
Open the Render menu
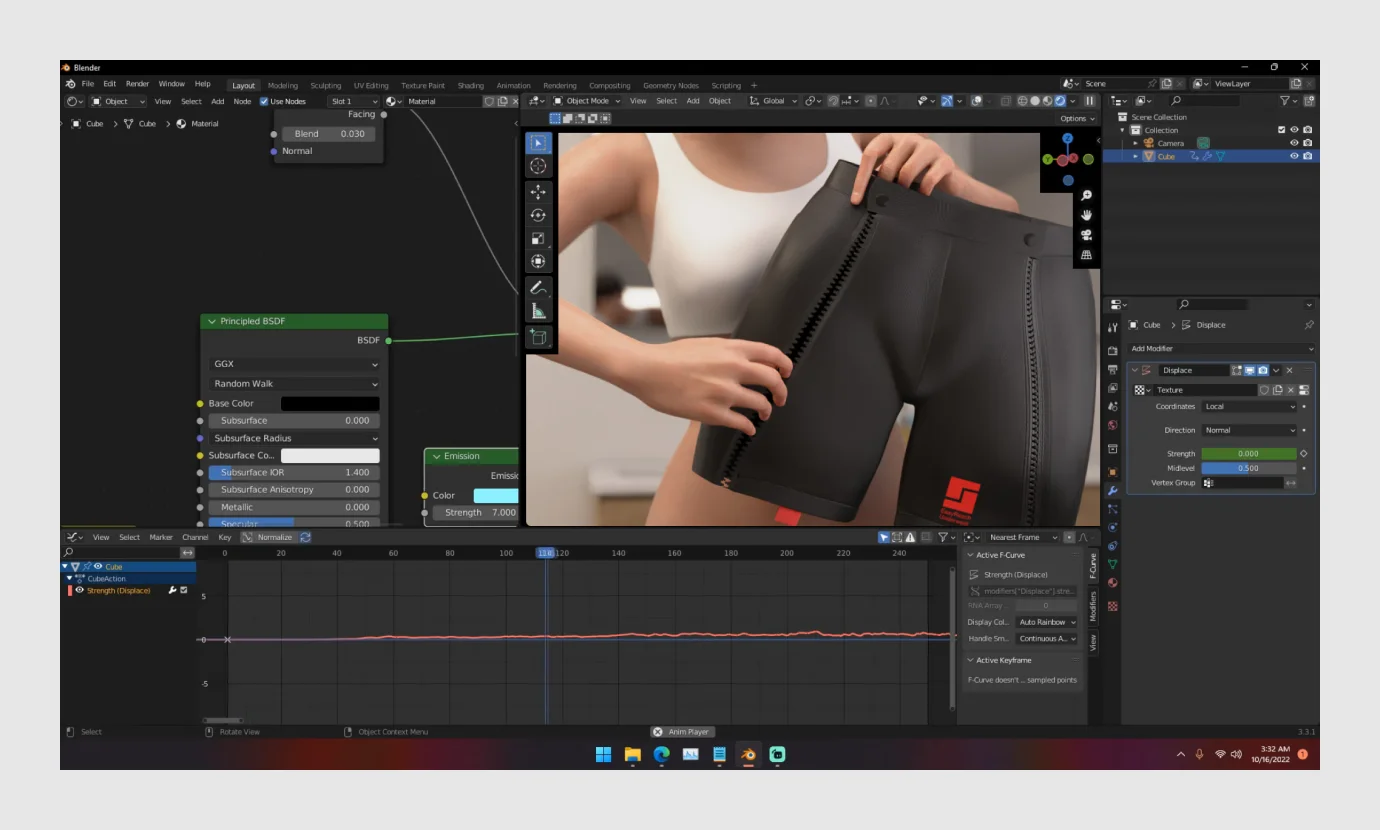click(x=137, y=84)
